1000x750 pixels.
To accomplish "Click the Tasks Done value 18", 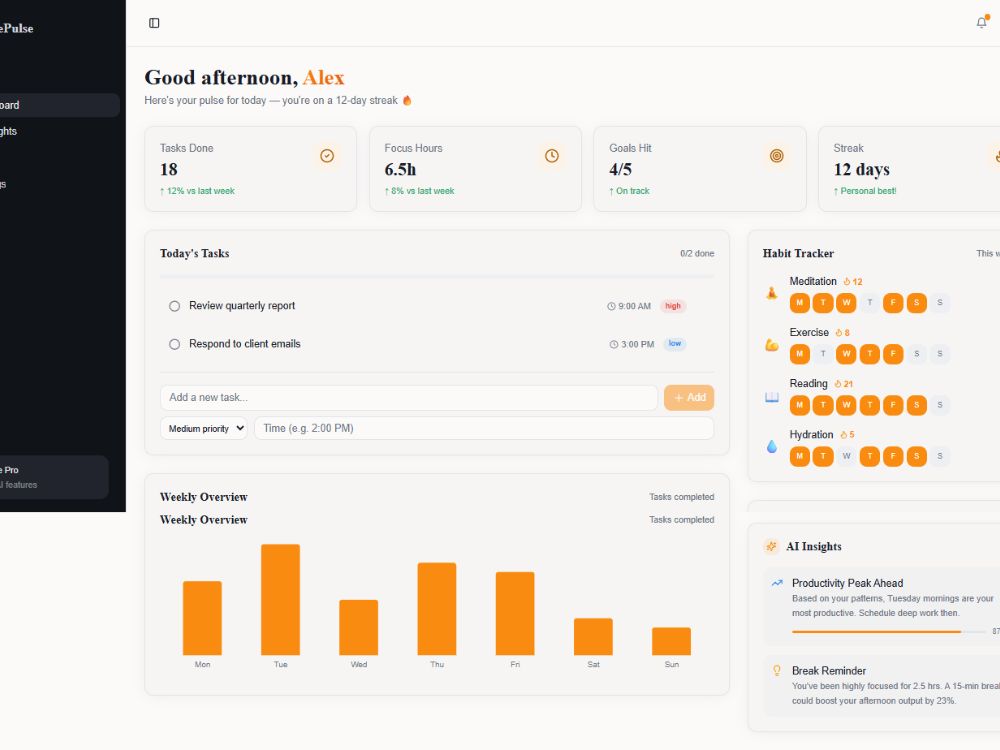I will point(169,170).
